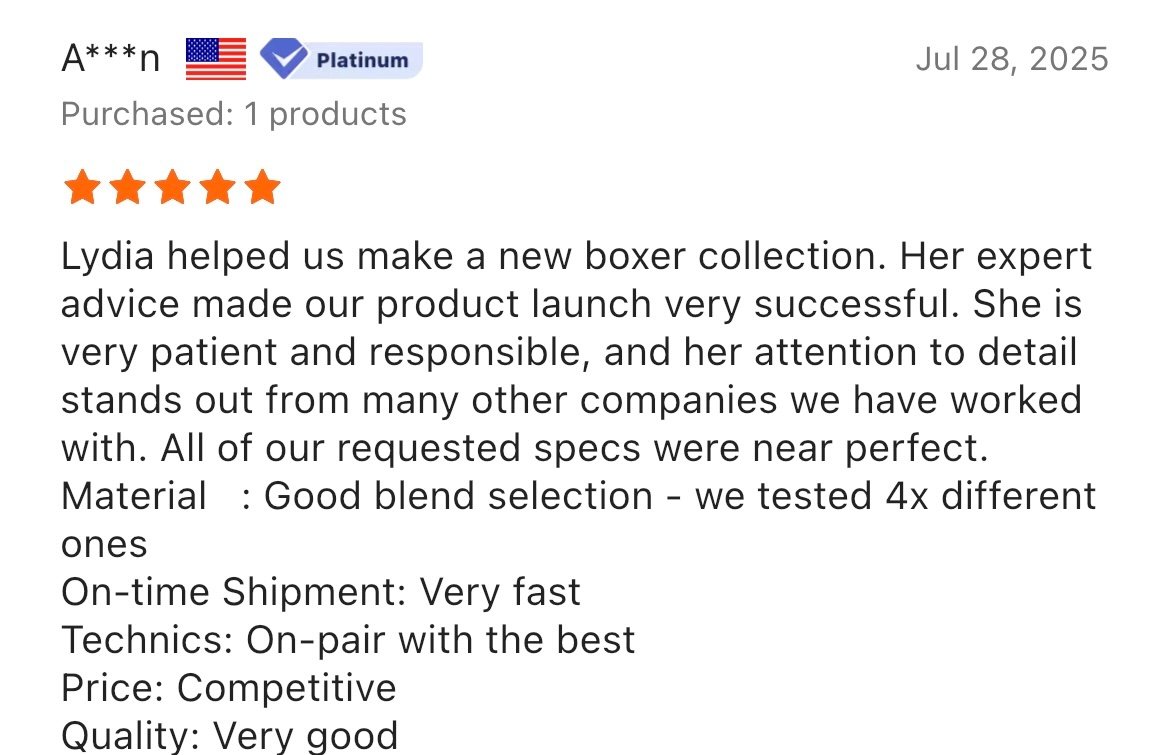Screen dimensions: 1170x755
Task: Select the second orange rating star
Action: [x=126, y=187]
